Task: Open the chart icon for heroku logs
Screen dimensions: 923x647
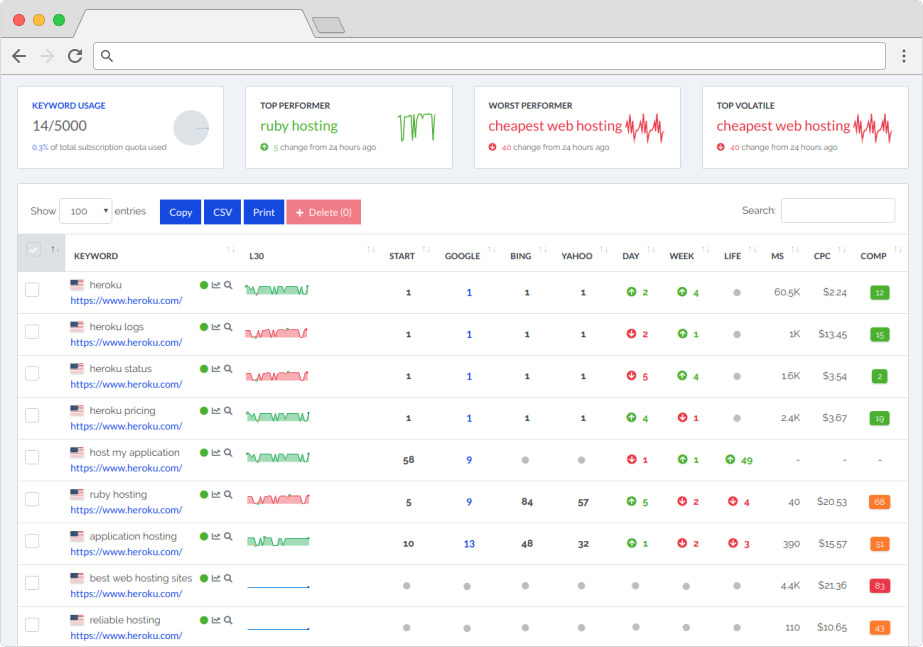Action: tap(216, 327)
